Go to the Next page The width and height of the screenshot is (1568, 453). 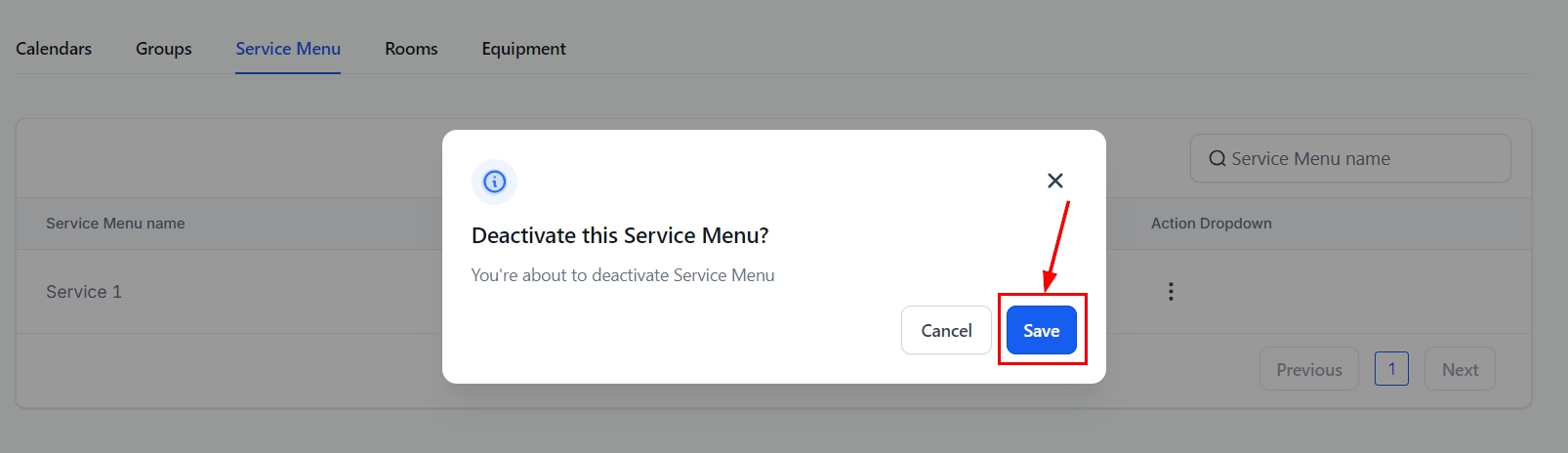click(x=1460, y=370)
